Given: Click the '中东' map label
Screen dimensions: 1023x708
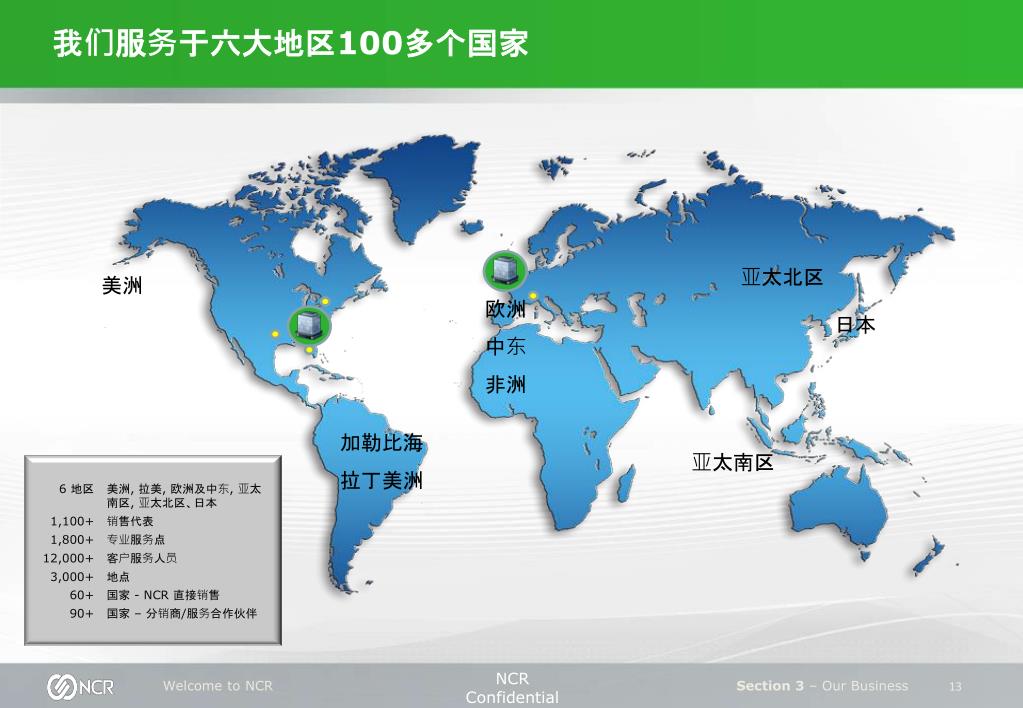Looking at the screenshot, I should coord(506,346).
